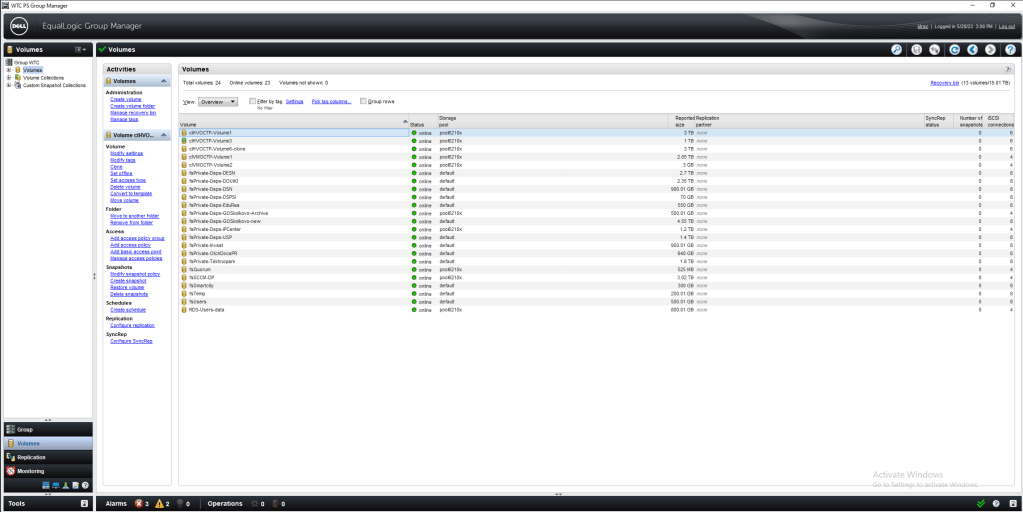This screenshot has width=1023, height=512.
Task: Click the Create volume link
Action: 126,99
